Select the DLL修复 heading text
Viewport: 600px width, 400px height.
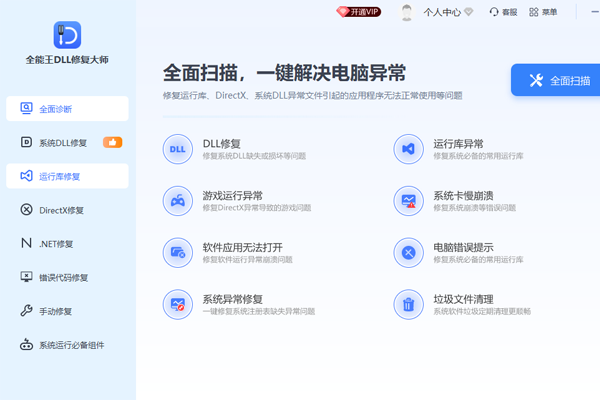click(x=222, y=144)
